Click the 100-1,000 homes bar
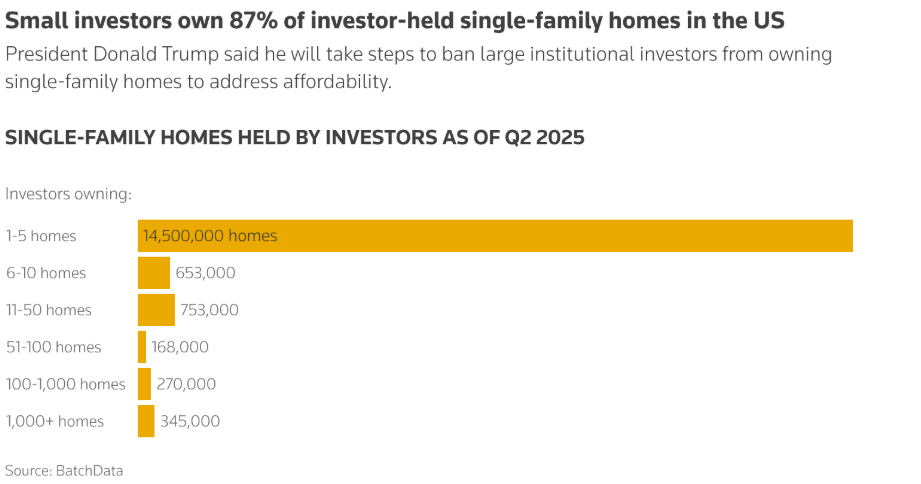 144,384
